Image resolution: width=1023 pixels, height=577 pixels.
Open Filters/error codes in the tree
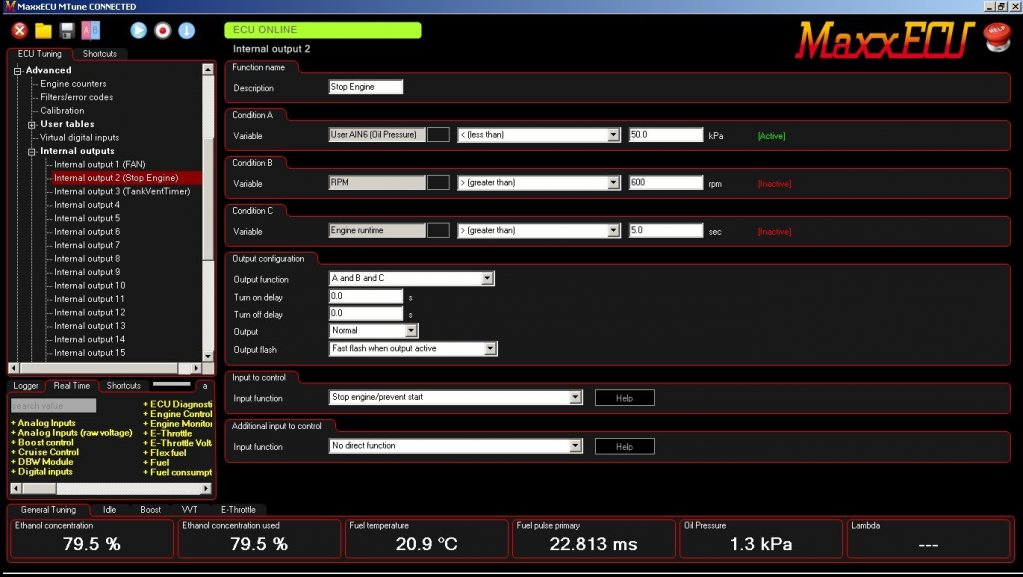pyautogui.click(x=76, y=97)
